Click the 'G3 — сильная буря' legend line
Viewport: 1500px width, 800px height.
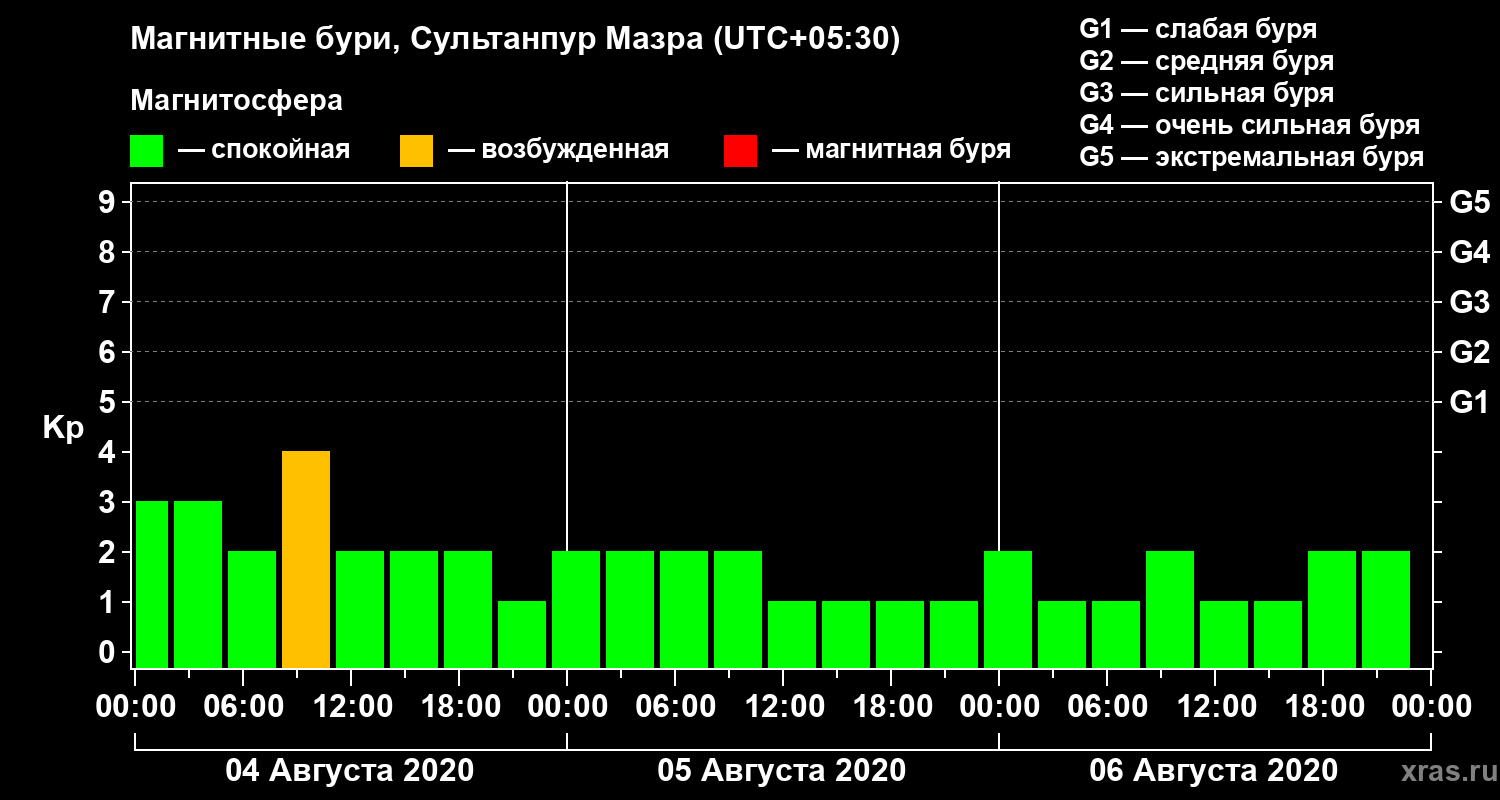tap(1207, 93)
